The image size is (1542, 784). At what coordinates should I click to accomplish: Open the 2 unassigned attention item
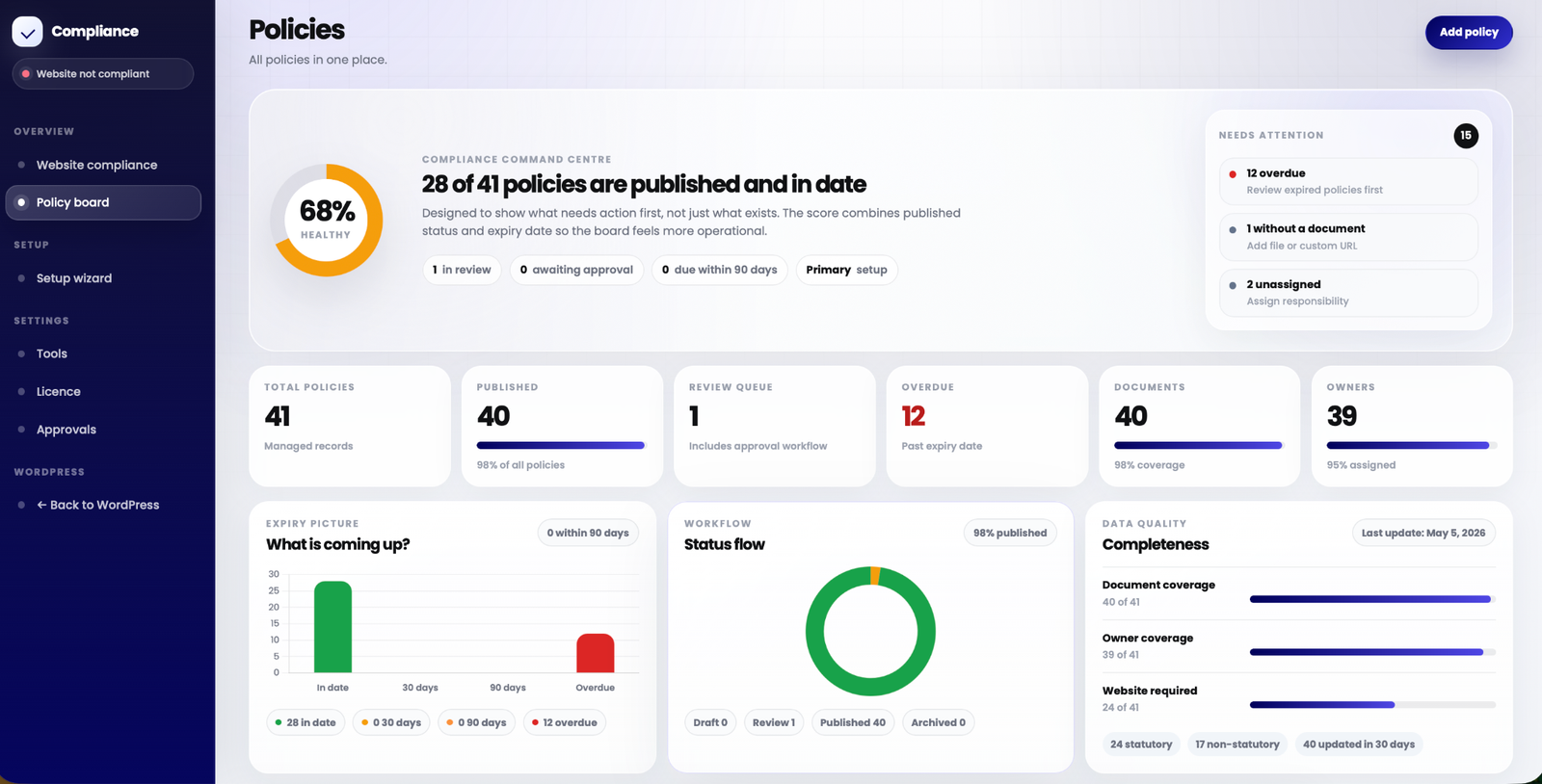tap(1348, 293)
